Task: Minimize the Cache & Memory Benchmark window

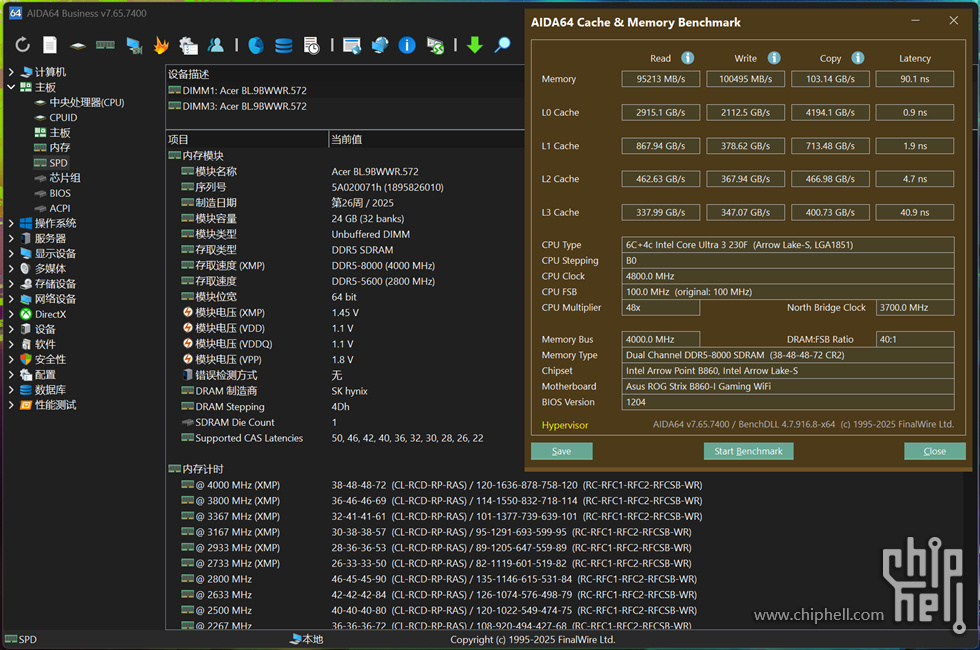Action: pyautogui.click(x=915, y=21)
